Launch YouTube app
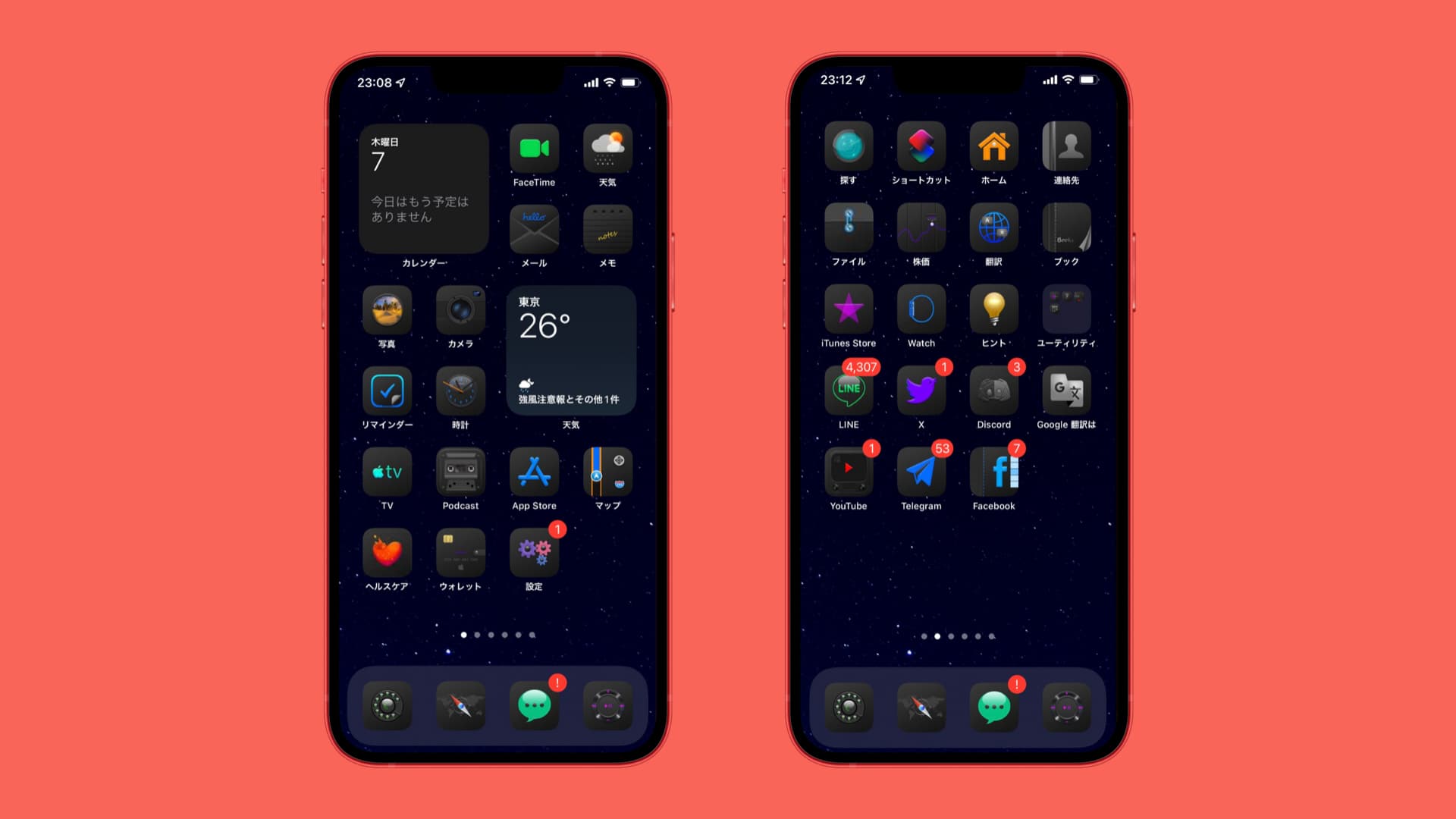This screenshot has height=819, width=1456. coord(848,473)
